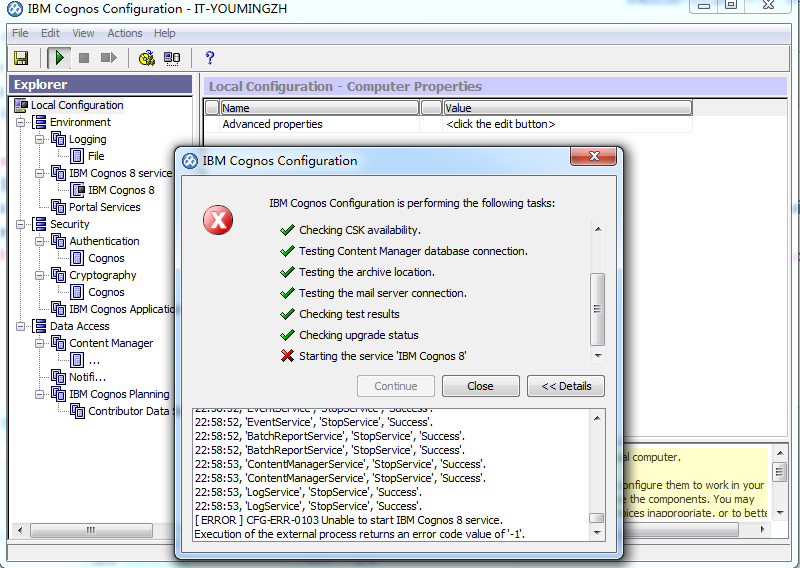This screenshot has height=568, width=800.
Task: Click the '<click the edit button>' value cell
Action: coord(567,124)
